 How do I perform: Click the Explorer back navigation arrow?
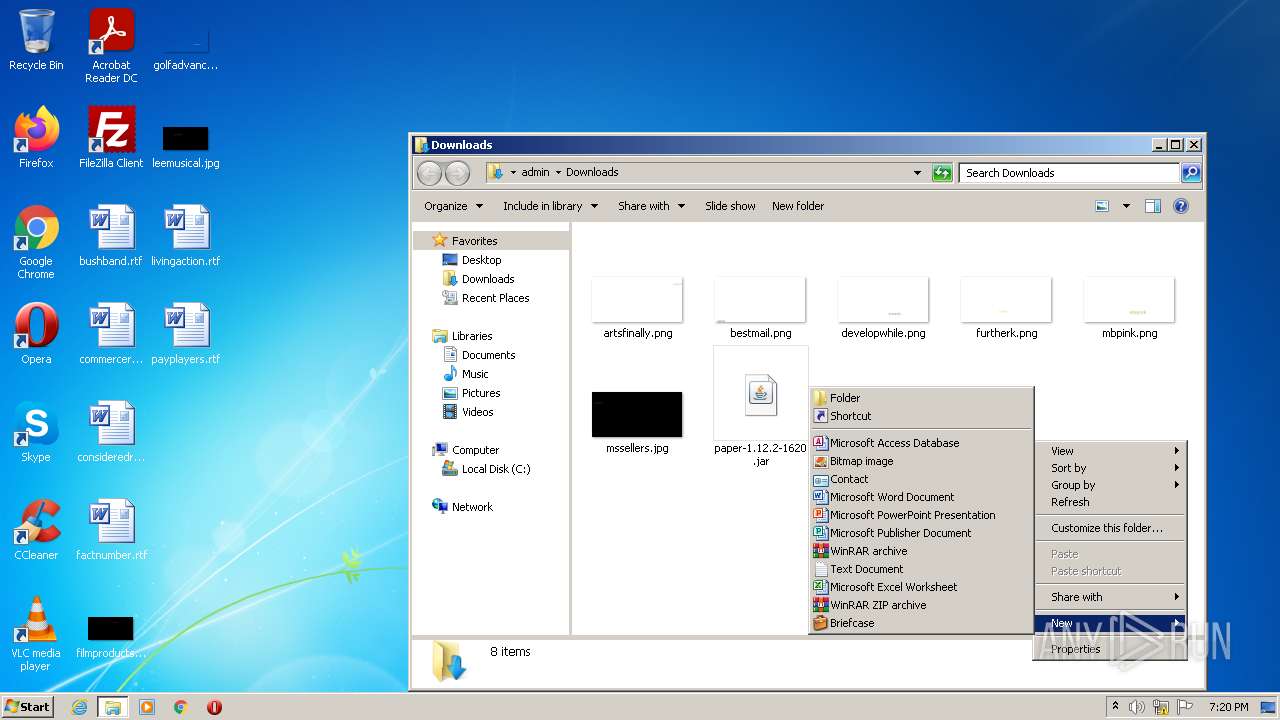pos(429,173)
